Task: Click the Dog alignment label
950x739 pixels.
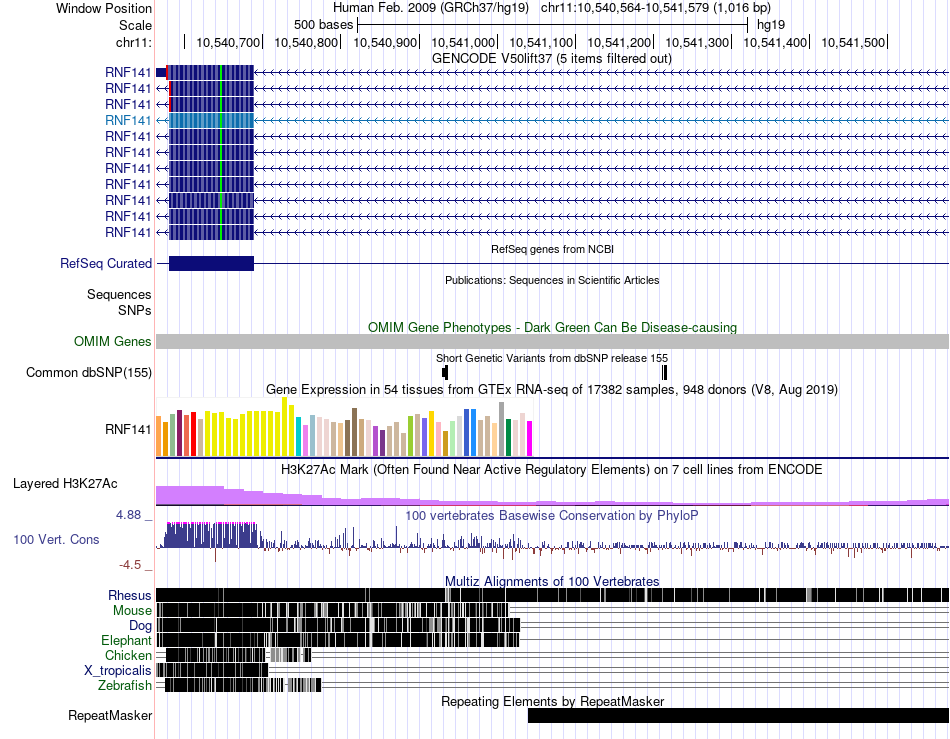Action: (x=141, y=626)
